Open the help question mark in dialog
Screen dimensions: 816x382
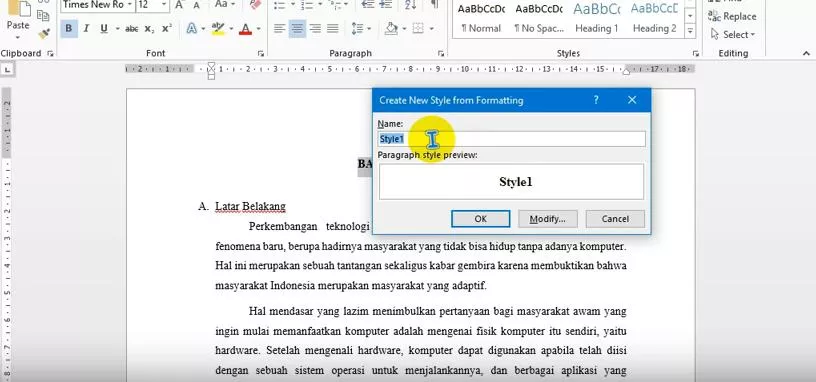[x=596, y=100]
